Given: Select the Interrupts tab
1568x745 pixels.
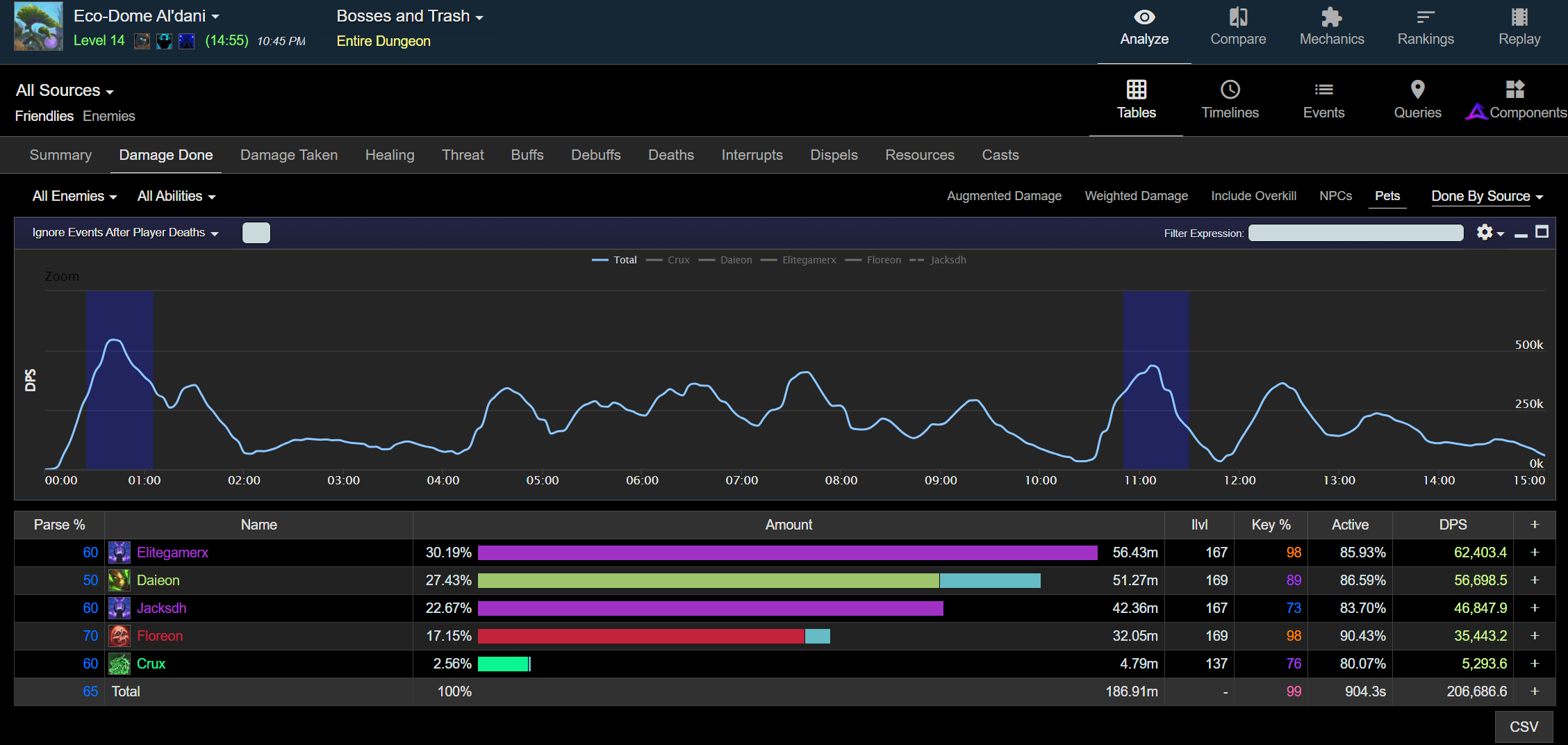Looking at the screenshot, I should 752,155.
